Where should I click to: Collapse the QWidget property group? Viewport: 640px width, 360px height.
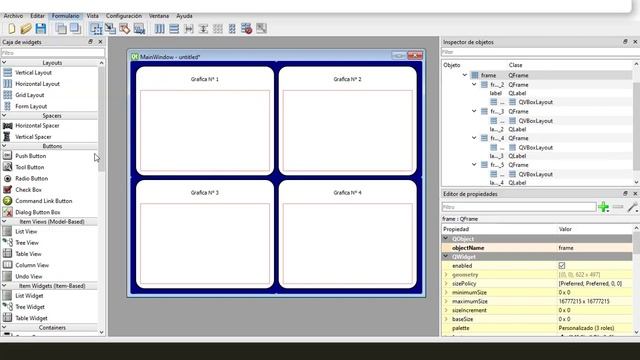pos(446,257)
